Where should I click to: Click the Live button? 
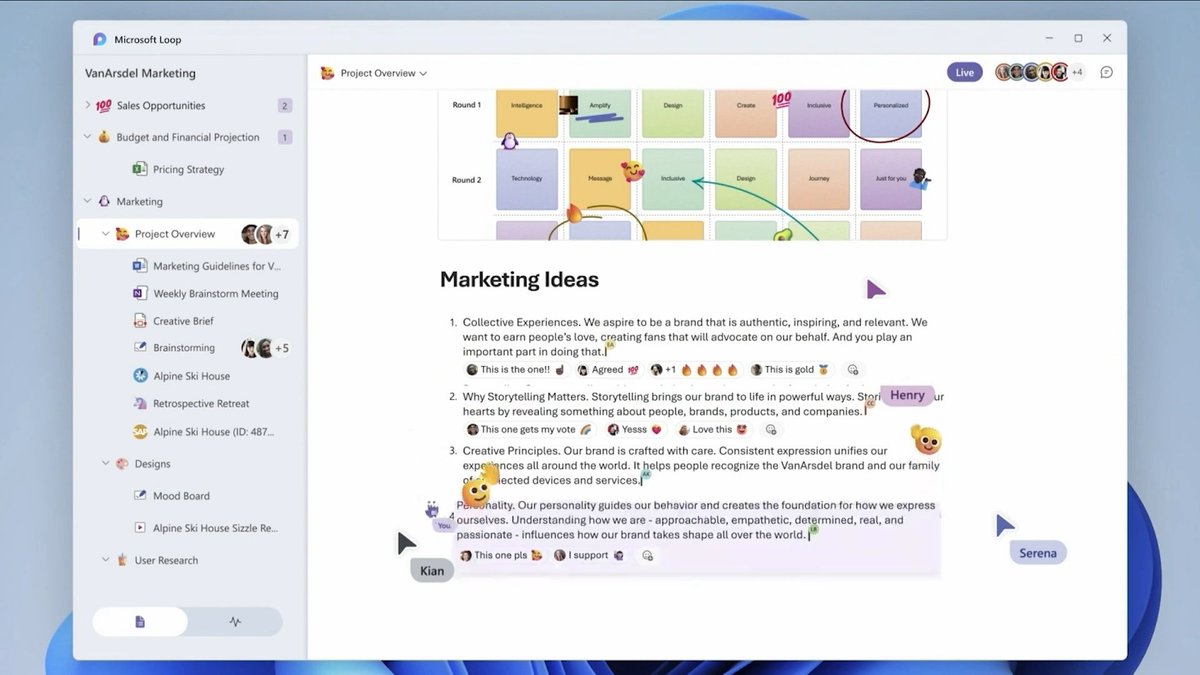pos(965,72)
